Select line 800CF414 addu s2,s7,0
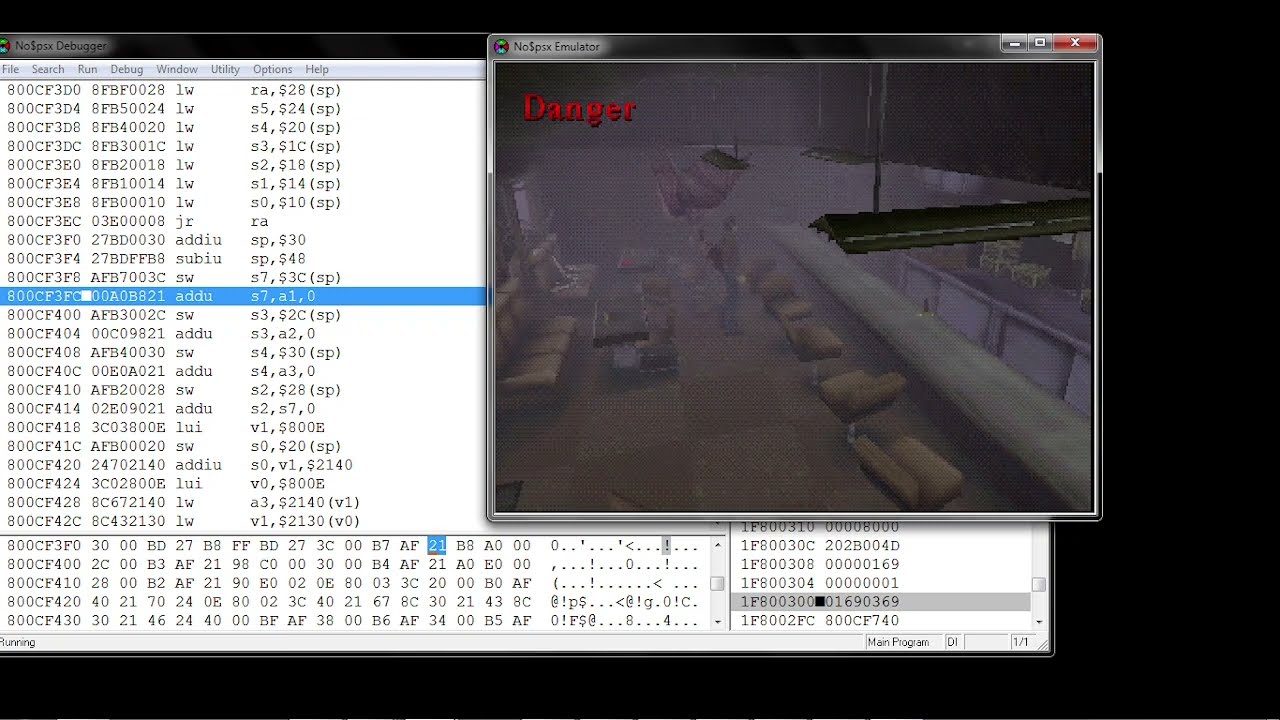The width and height of the screenshot is (1280, 720). 243,409
